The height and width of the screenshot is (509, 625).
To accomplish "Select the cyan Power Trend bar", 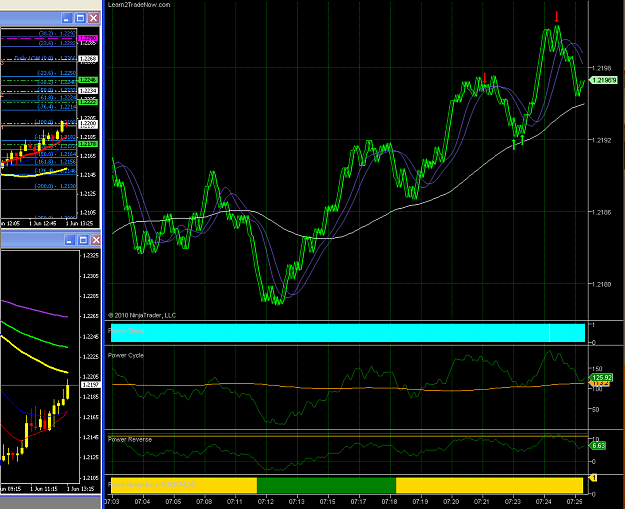I will [348, 333].
